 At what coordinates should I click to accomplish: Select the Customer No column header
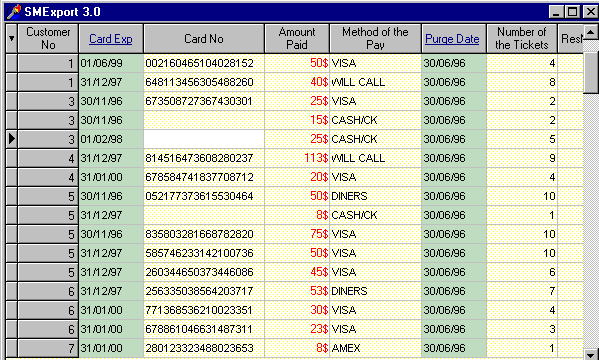pyautogui.click(x=48, y=38)
